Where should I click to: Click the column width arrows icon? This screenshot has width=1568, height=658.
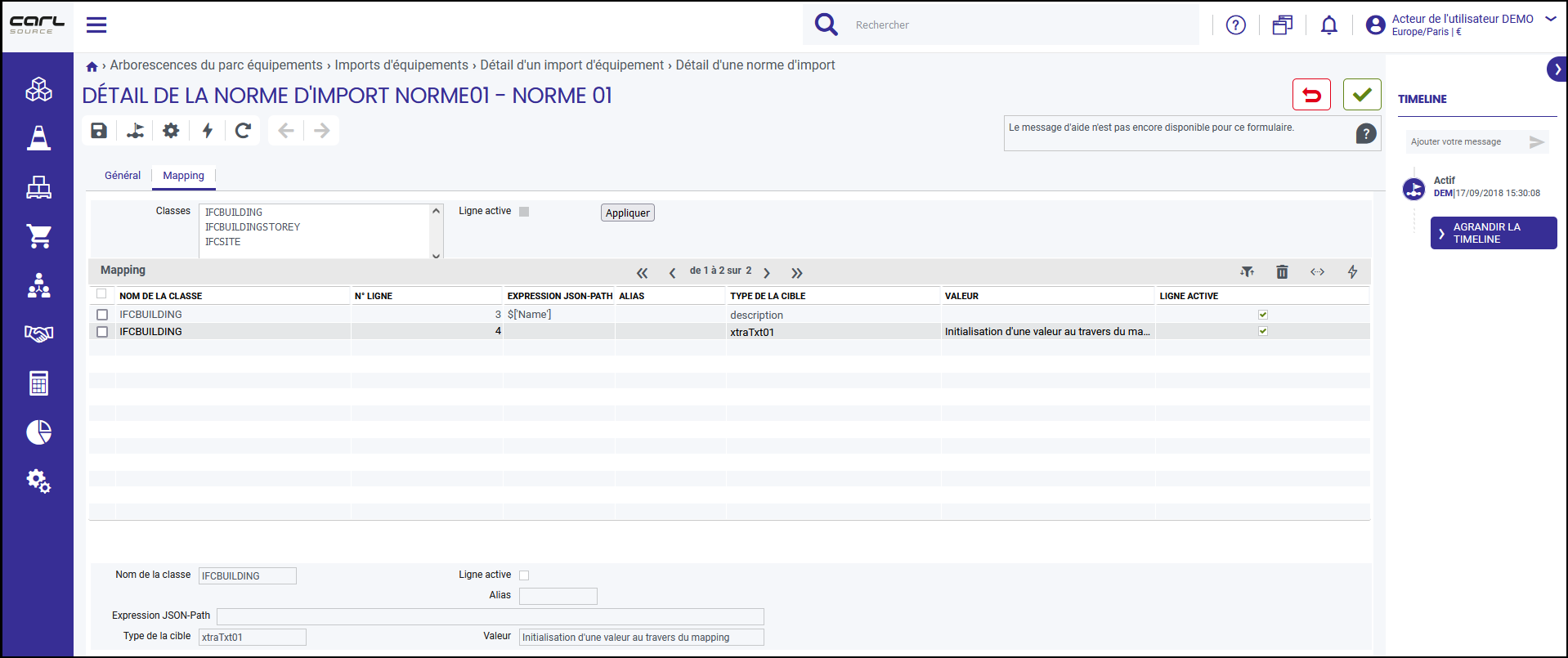pos(1317,271)
